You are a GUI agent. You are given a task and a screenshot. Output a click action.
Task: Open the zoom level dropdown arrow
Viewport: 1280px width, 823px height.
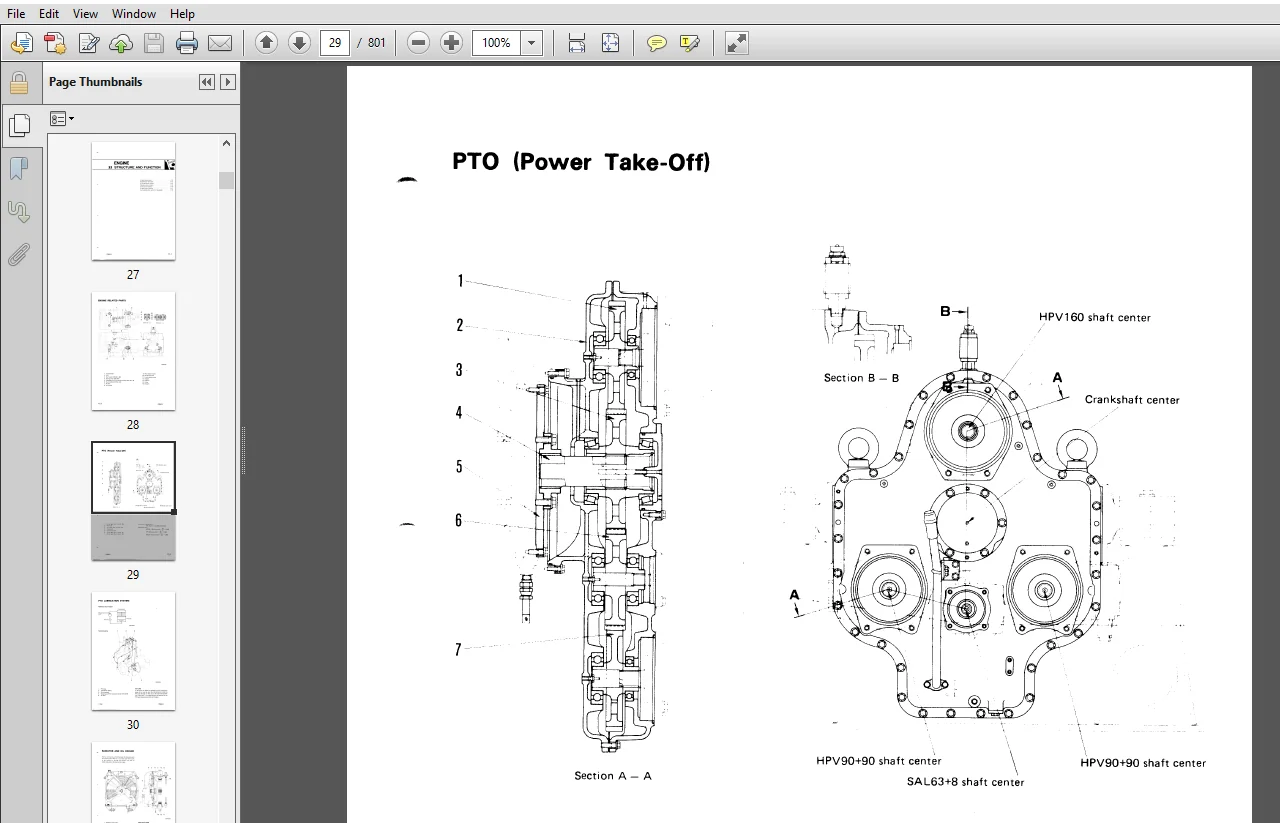point(532,42)
